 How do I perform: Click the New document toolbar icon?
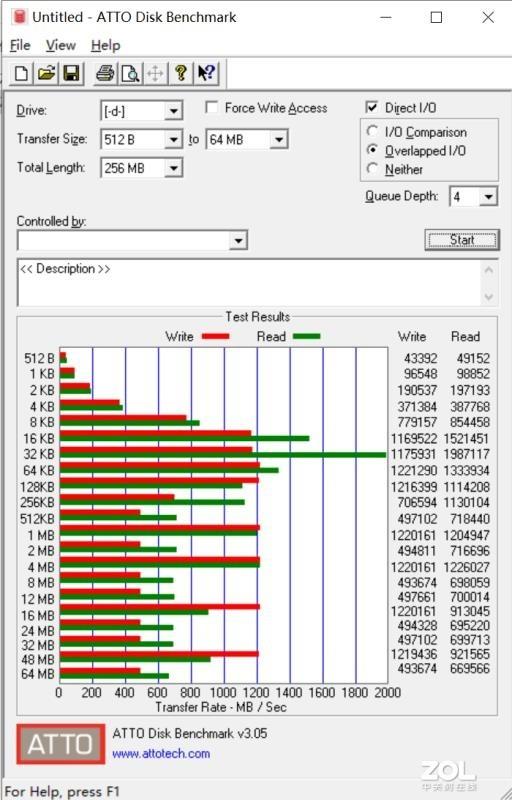[x=21, y=73]
